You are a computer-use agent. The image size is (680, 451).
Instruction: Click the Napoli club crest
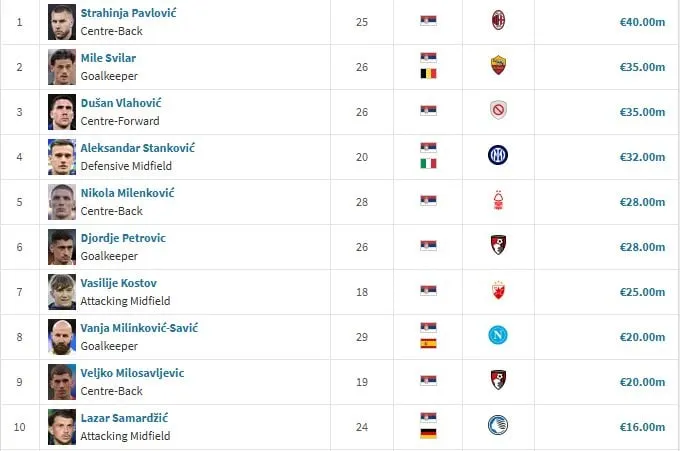coord(498,335)
